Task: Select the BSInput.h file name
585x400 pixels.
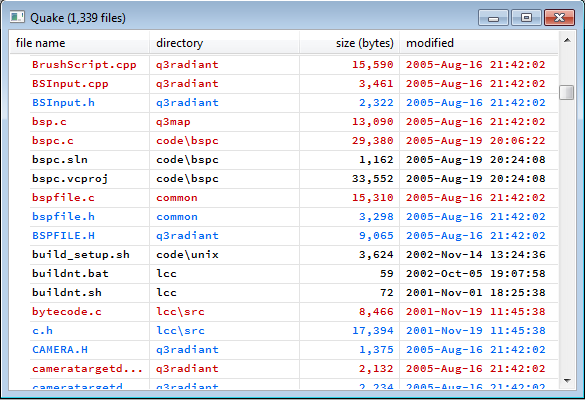Action: coord(63,103)
